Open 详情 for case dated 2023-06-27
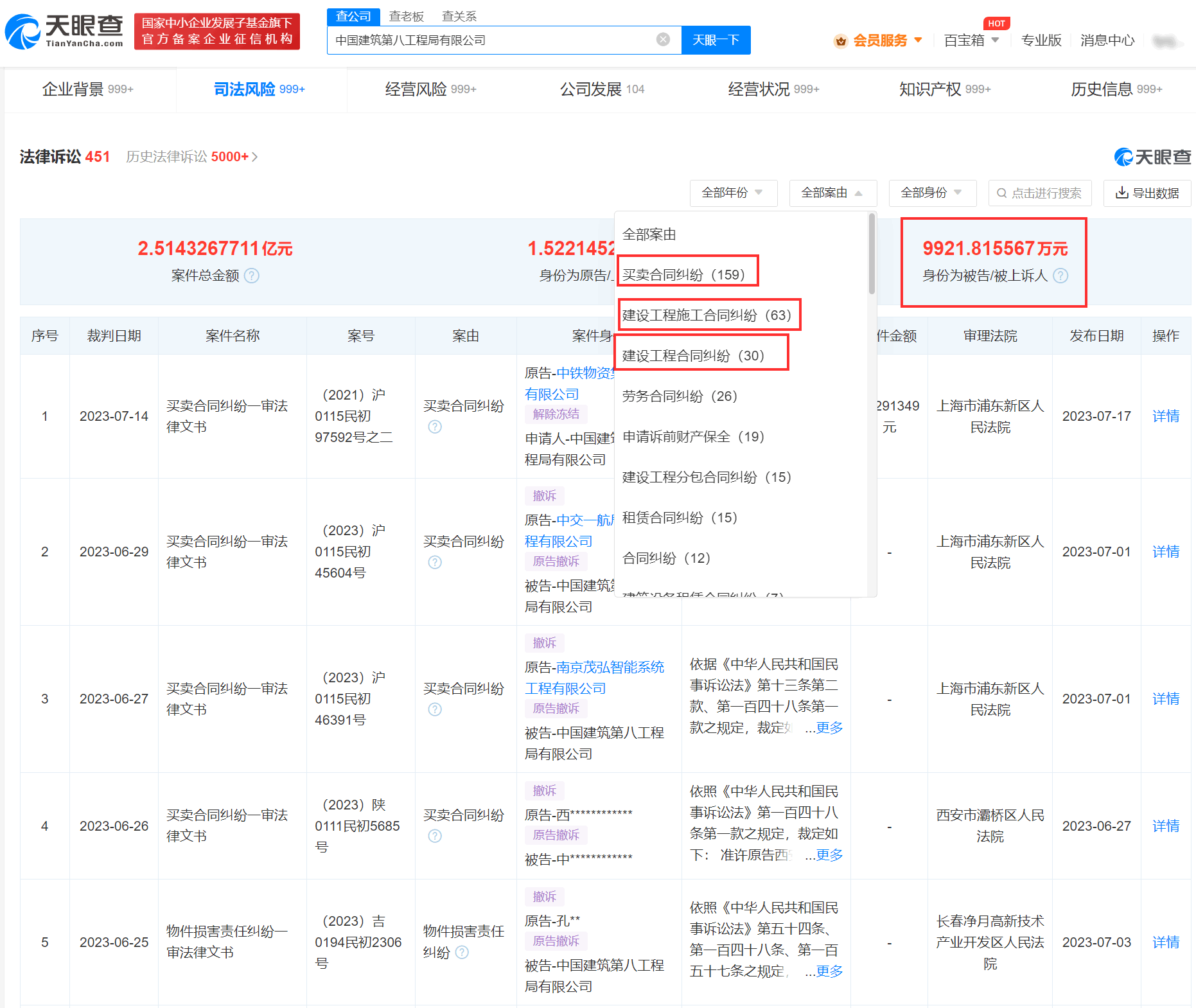 [x=1166, y=699]
